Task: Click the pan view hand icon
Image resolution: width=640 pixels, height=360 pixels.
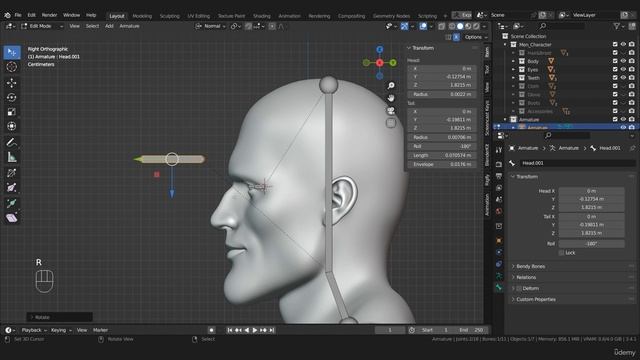Action: pyautogui.click(x=391, y=98)
